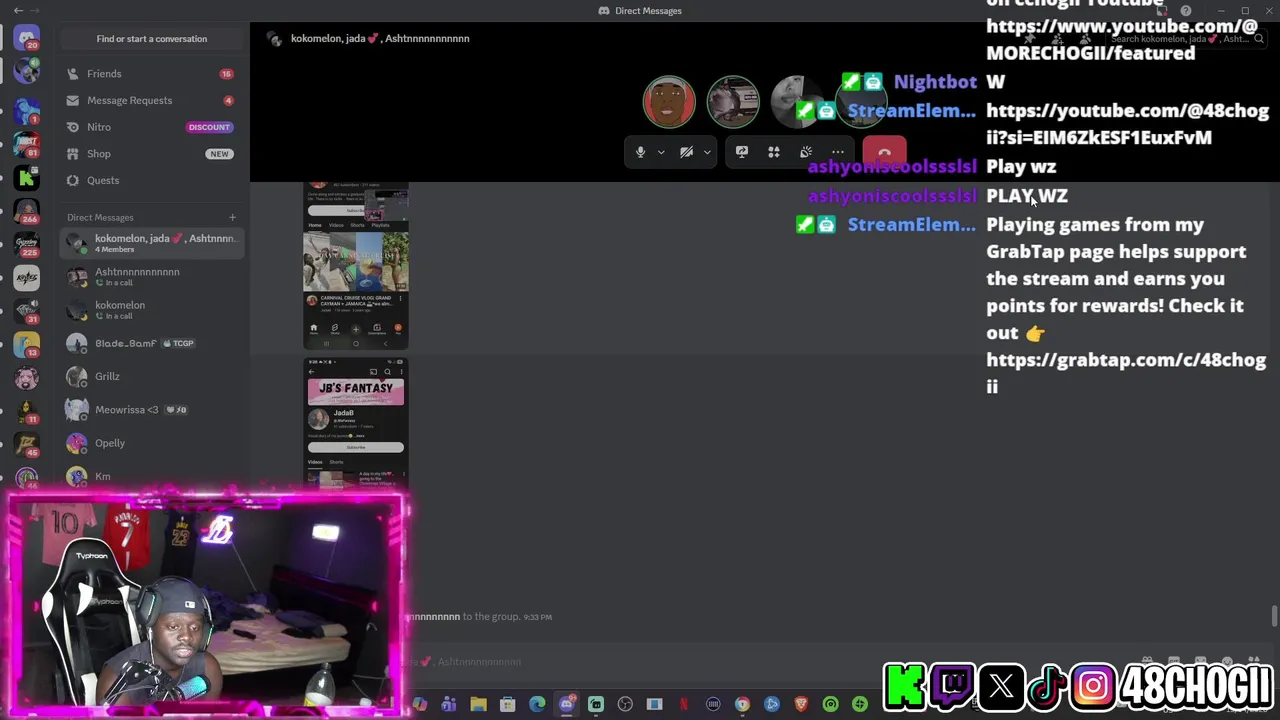This screenshot has width=1280, height=720.
Task: Open Netflix from the taskbar
Action: click(x=684, y=705)
